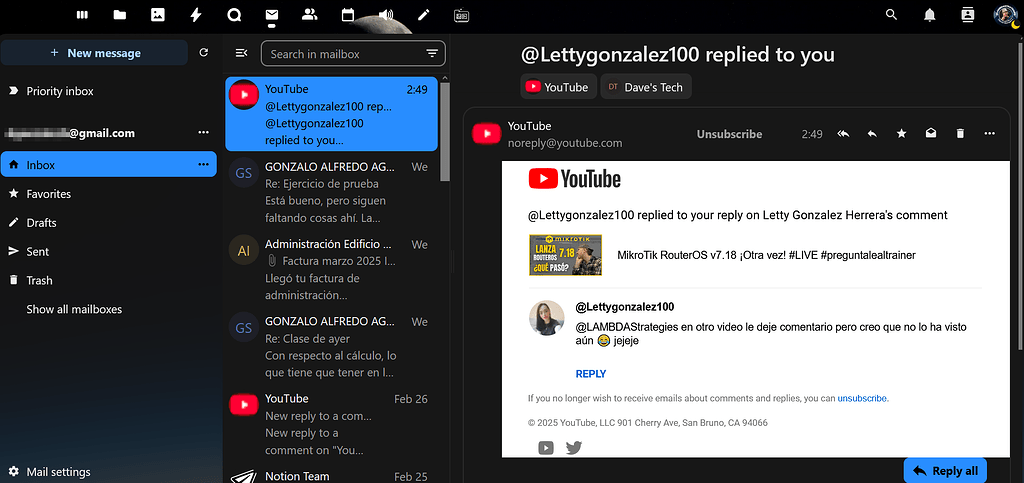This screenshot has width=1024, height=483.
Task: Open the Files app folder icon
Action: (120, 15)
